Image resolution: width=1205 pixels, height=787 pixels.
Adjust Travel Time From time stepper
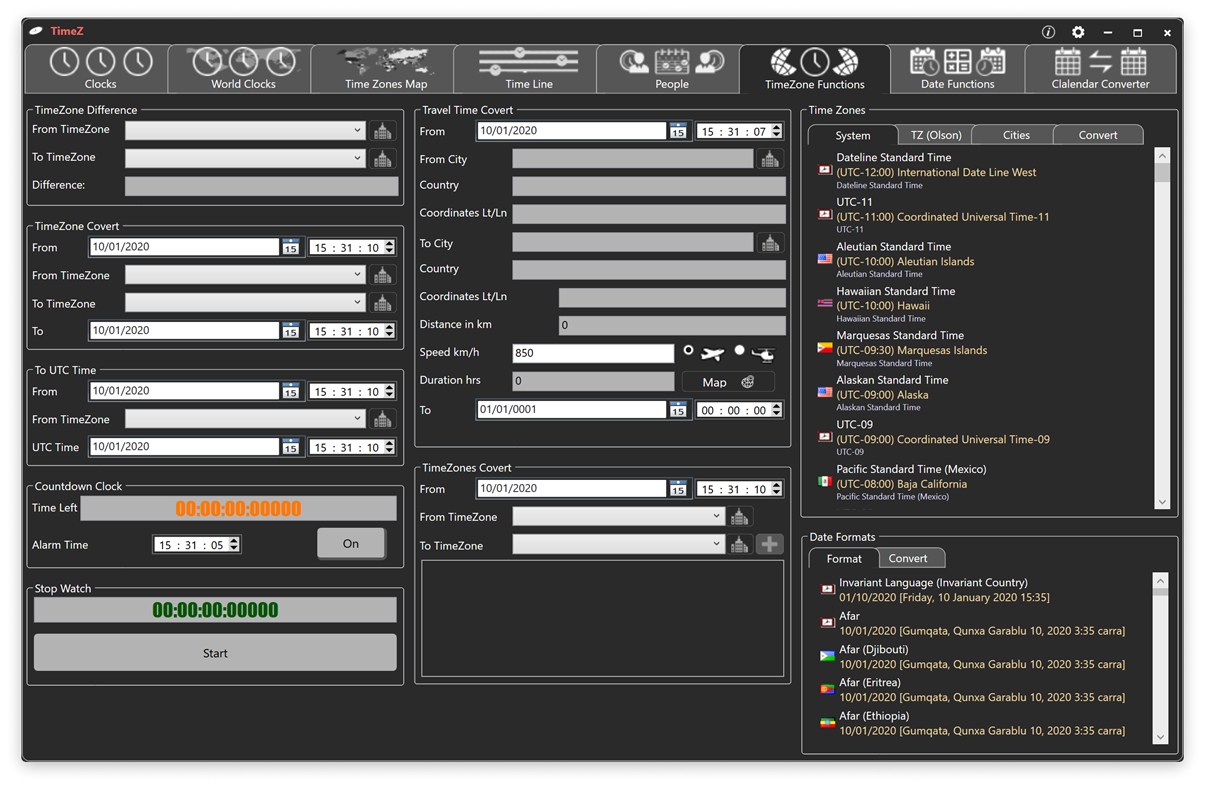[x=777, y=131]
